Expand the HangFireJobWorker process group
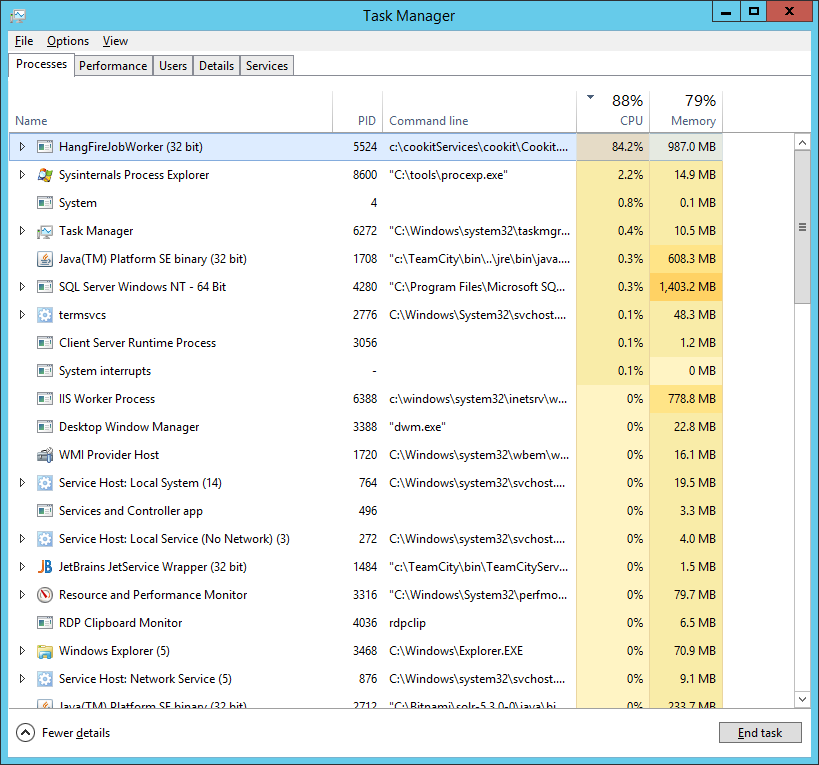The image size is (819, 765). pyautogui.click(x=22, y=147)
